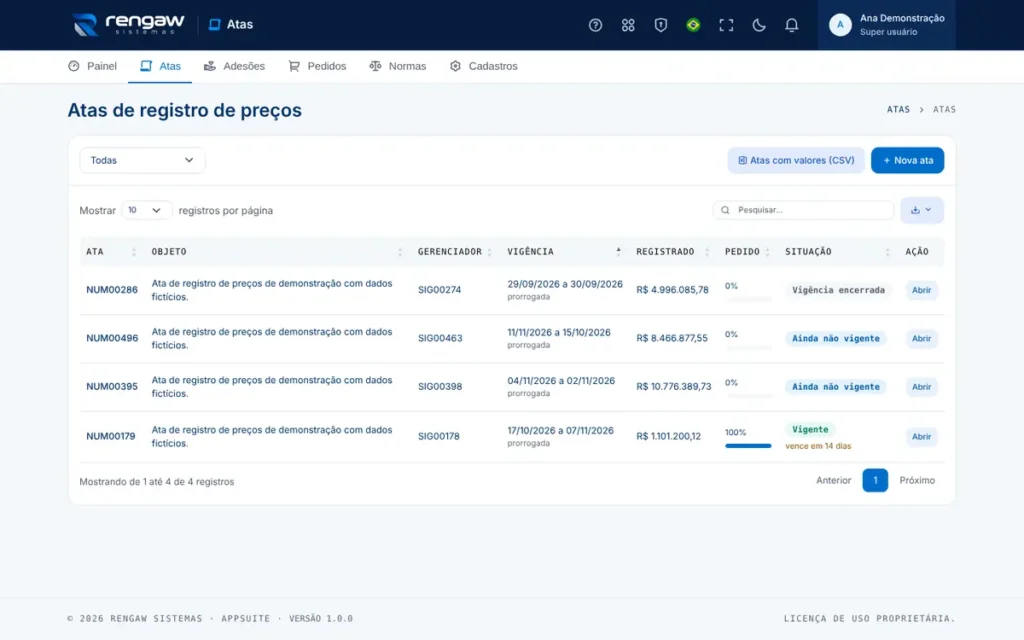Click the Pesquisar search field
The image size is (1024, 640).
[x=803, y=210]
